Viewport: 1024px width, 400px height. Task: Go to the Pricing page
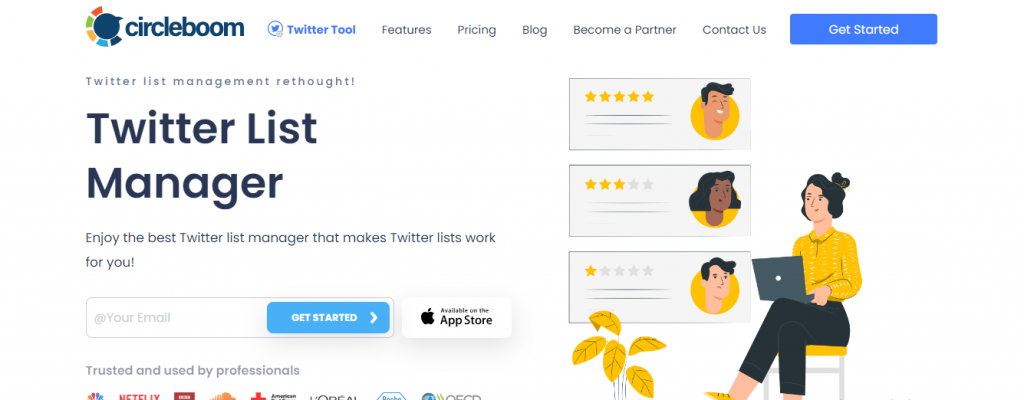click(477, 30)
